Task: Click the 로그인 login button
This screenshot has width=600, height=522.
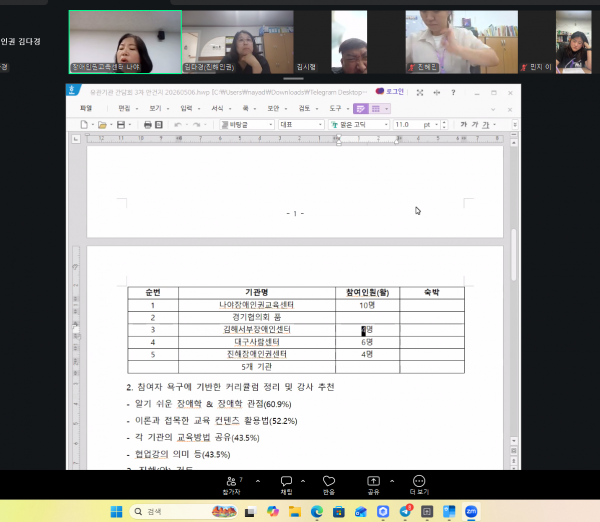Action: click(x=390, y=91)
